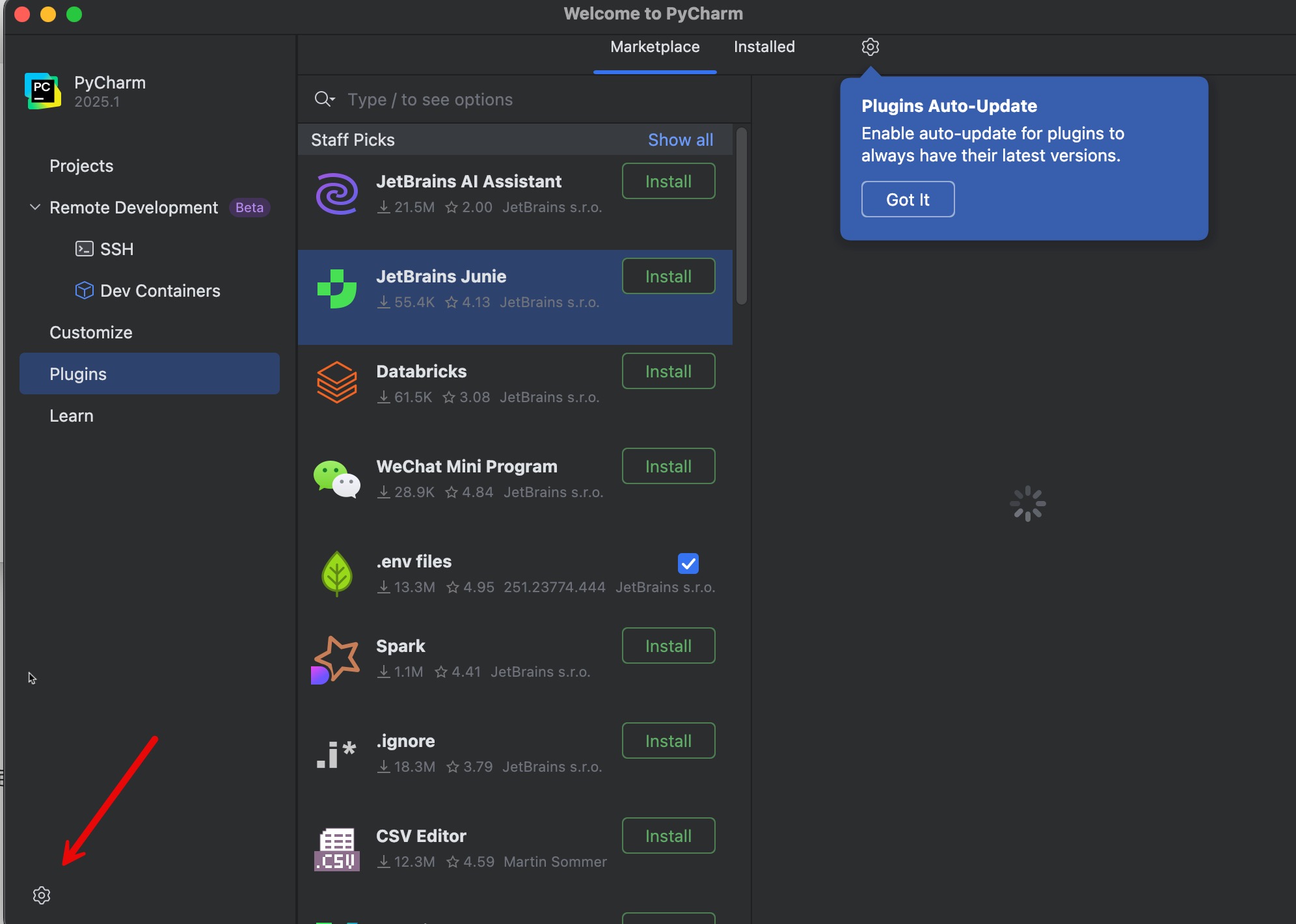This screenshot has height=924, width=1296.
Task: Click the Spark star plugin icon
Action: tap(336, 659)
